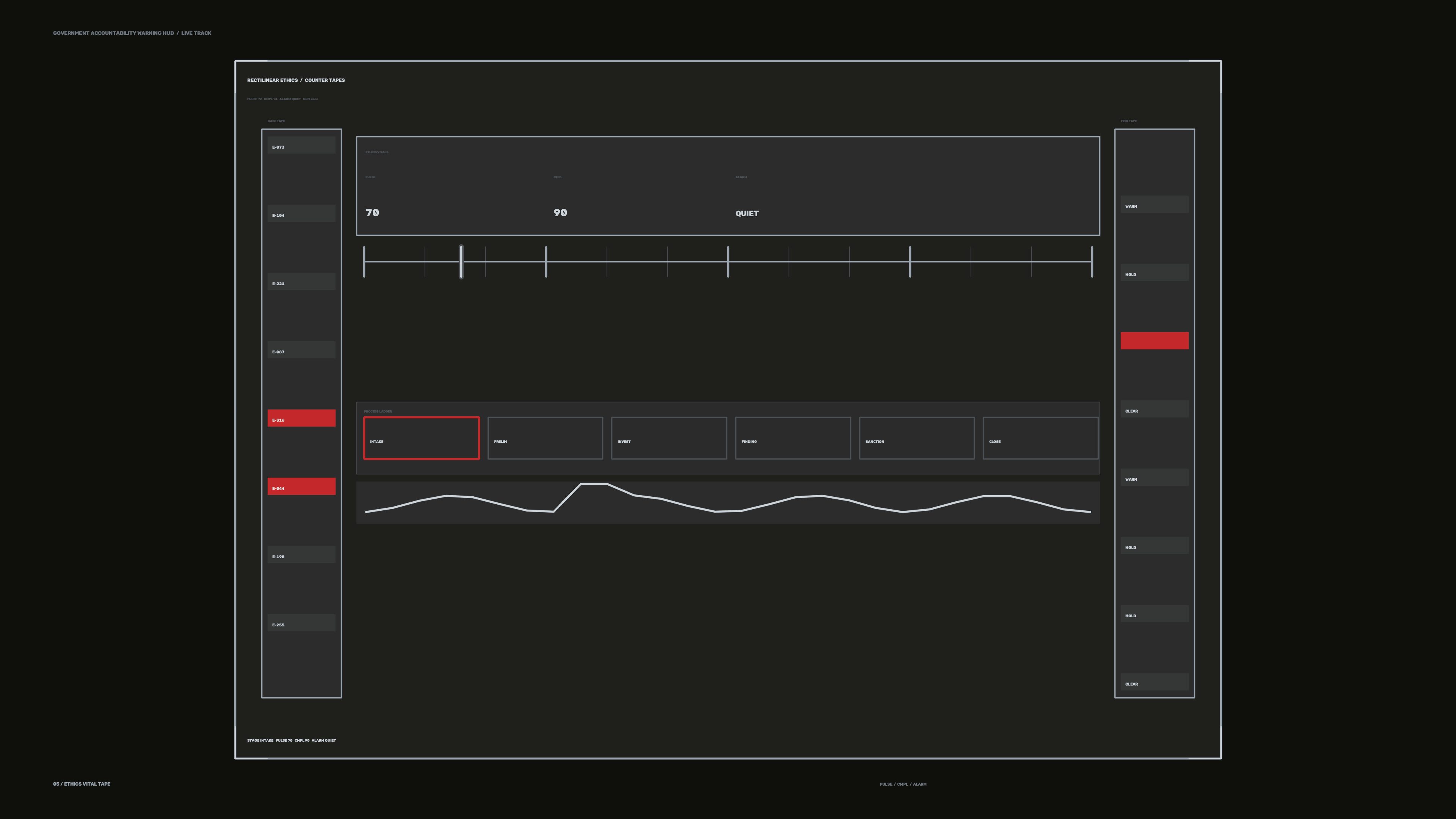Switch to the INVEST stage

pos(668,438)
